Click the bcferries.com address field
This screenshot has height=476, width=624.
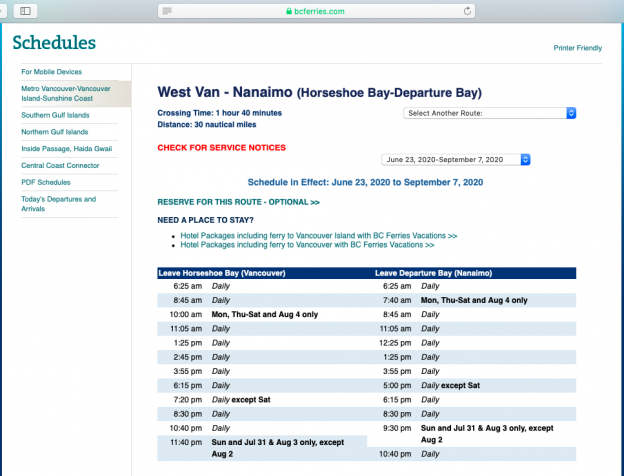coord(316,11)
